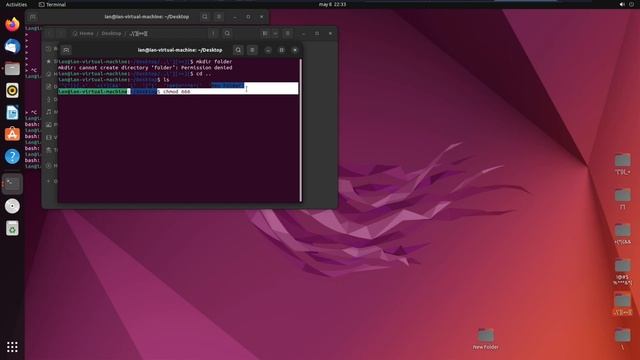Add a new tab in the back terminal window
640x360 pixels.
click(33, 17)
